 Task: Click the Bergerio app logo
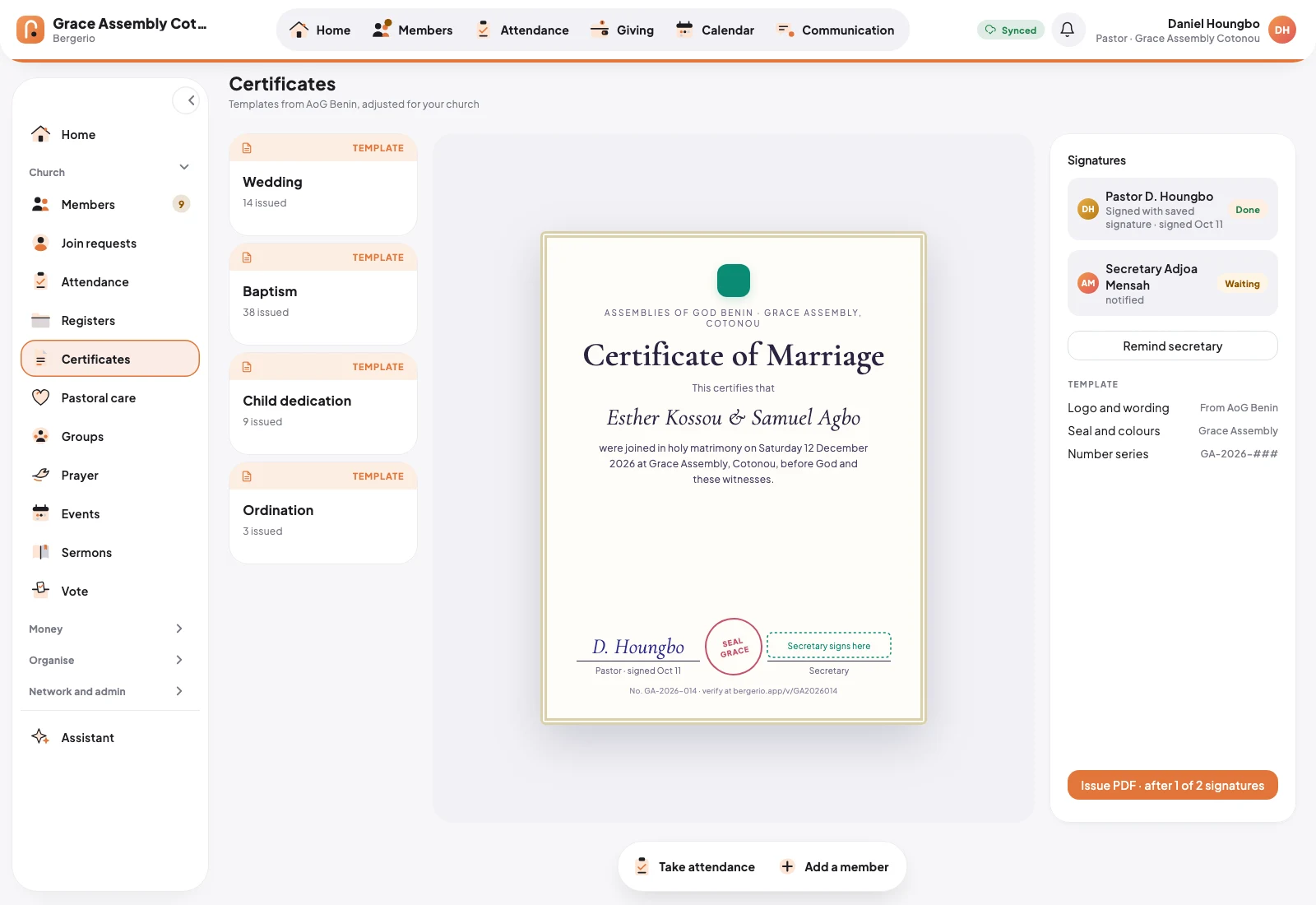[30, 30]
